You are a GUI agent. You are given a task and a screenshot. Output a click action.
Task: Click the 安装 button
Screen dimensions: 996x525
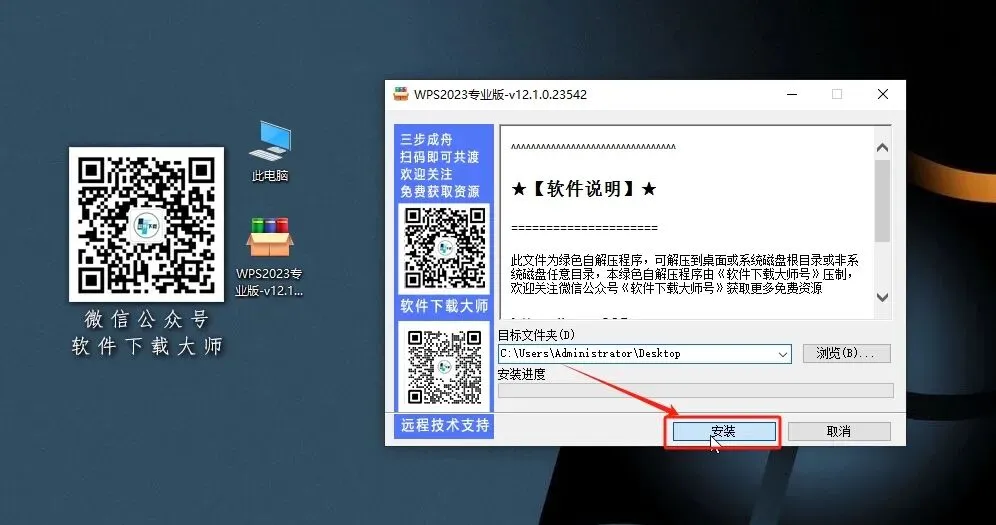coord(724,432)
